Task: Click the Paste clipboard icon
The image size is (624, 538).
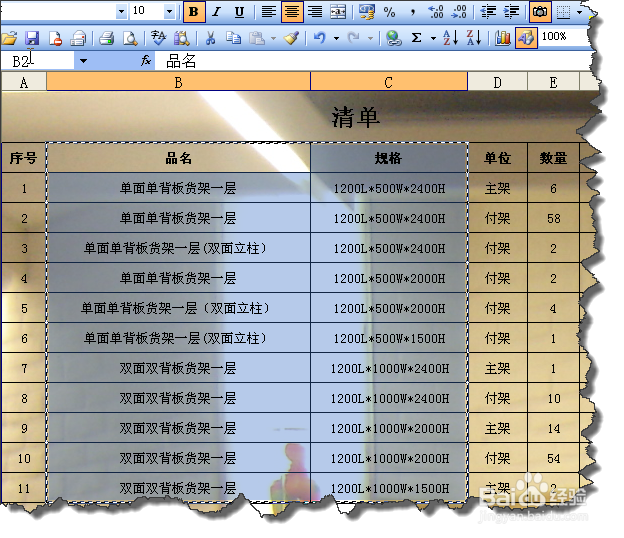Action: [257, 38]
